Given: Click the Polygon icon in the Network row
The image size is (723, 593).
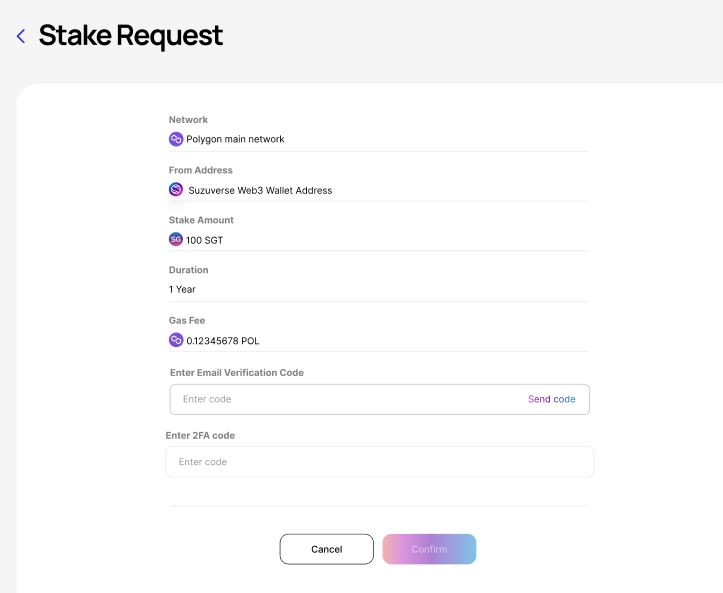Looking at the screenshot, I should (x=176, y=139).
